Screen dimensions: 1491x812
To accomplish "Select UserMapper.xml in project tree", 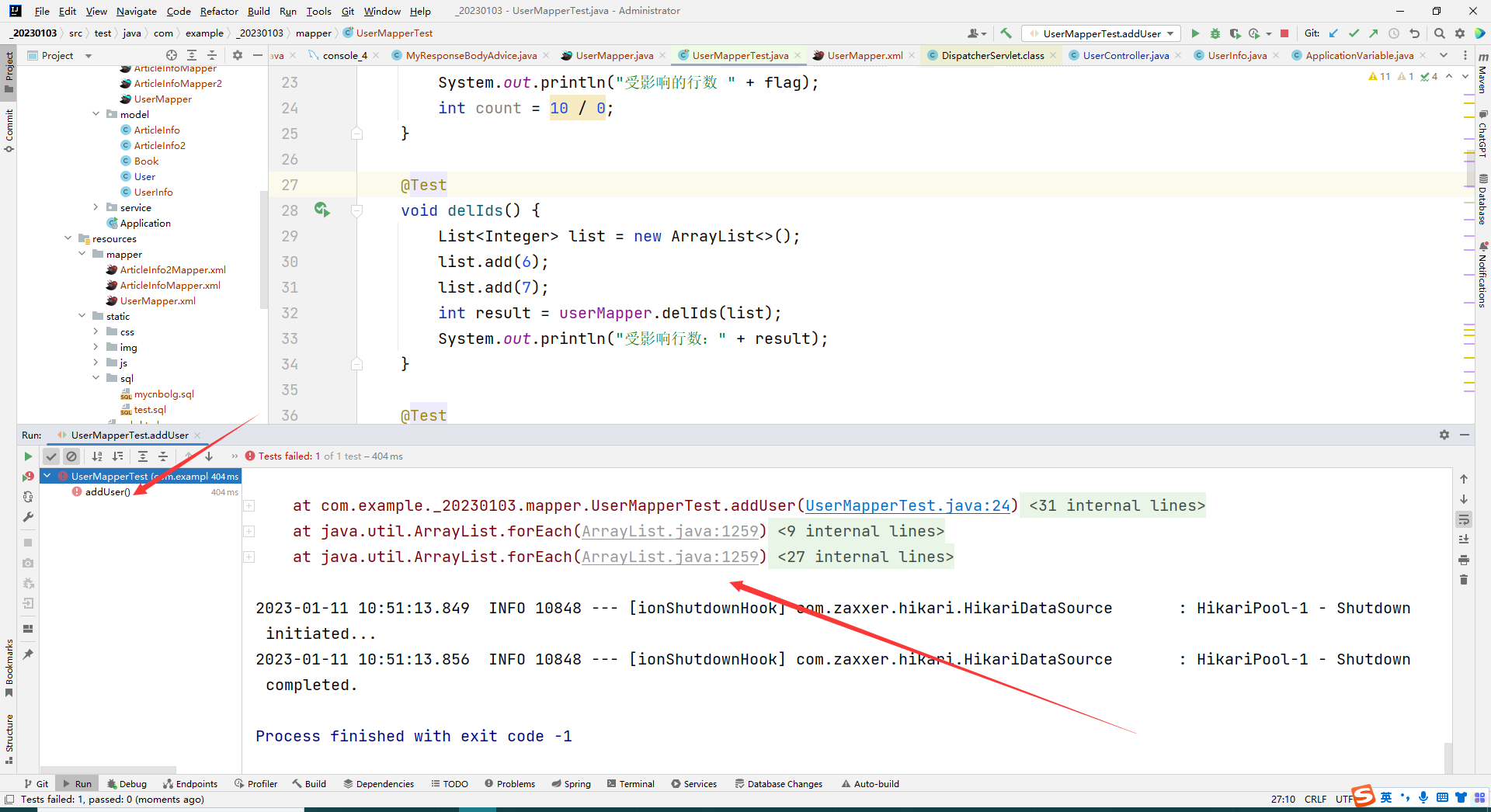I will click(x=158, y=301).
